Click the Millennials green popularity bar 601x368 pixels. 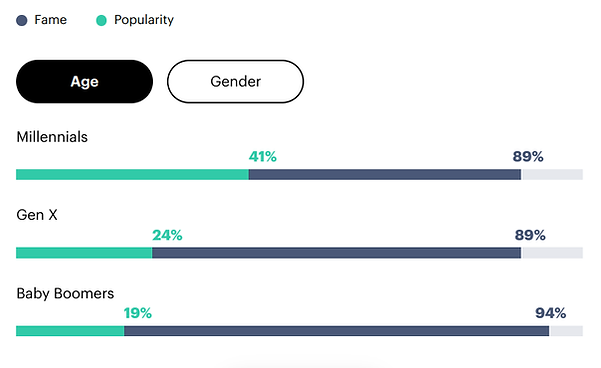coord(132,174)
